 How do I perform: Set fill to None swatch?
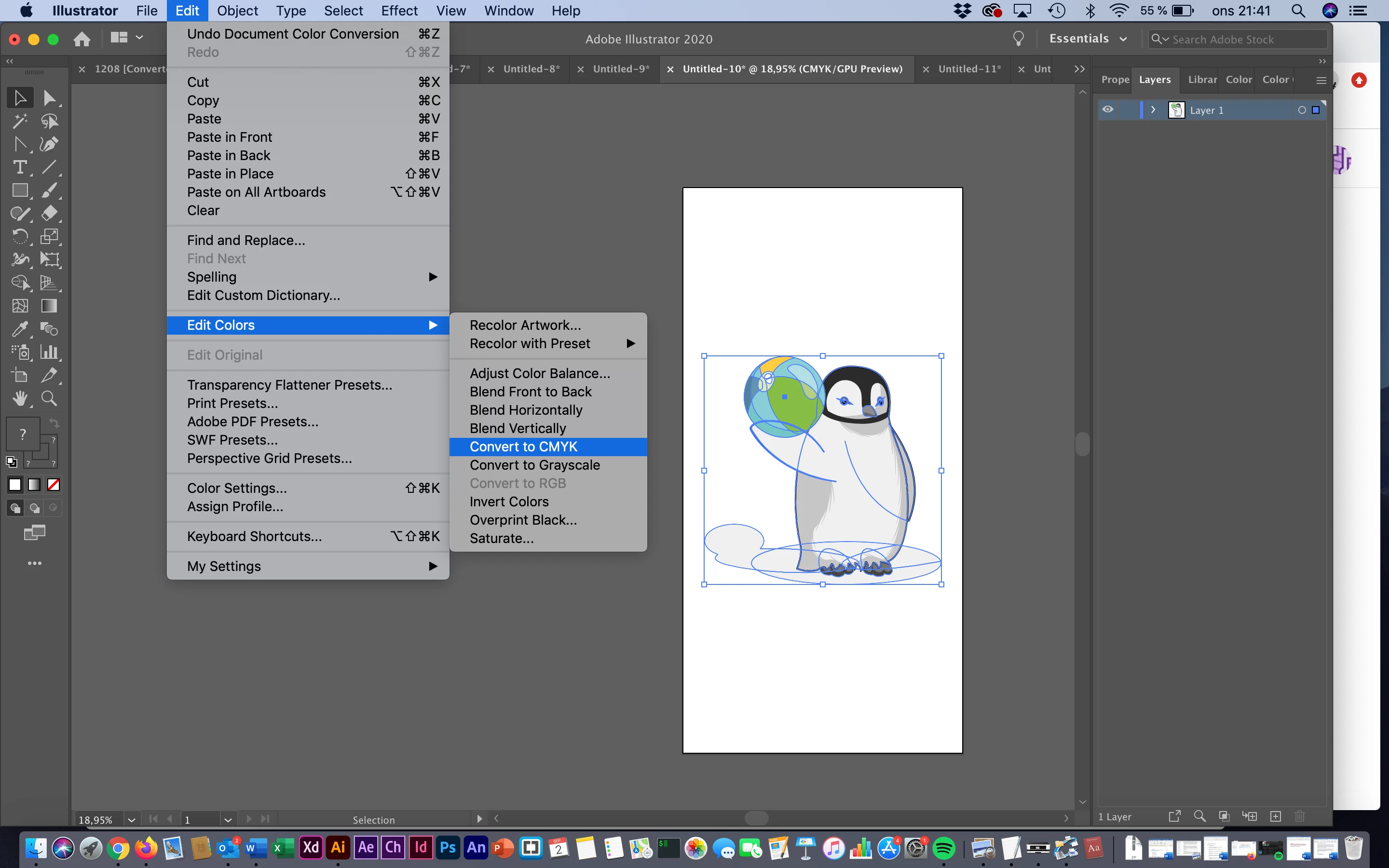point(54,485)
